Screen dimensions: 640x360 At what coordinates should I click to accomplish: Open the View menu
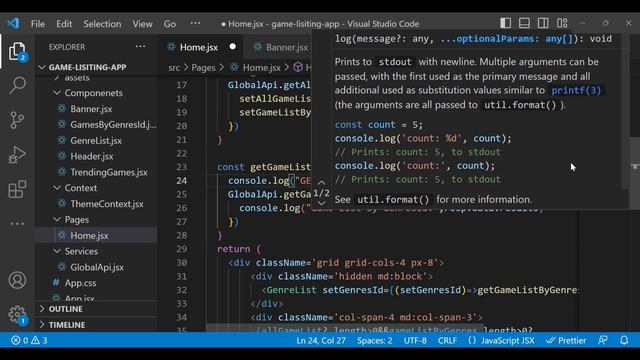[x=142, y=24]
